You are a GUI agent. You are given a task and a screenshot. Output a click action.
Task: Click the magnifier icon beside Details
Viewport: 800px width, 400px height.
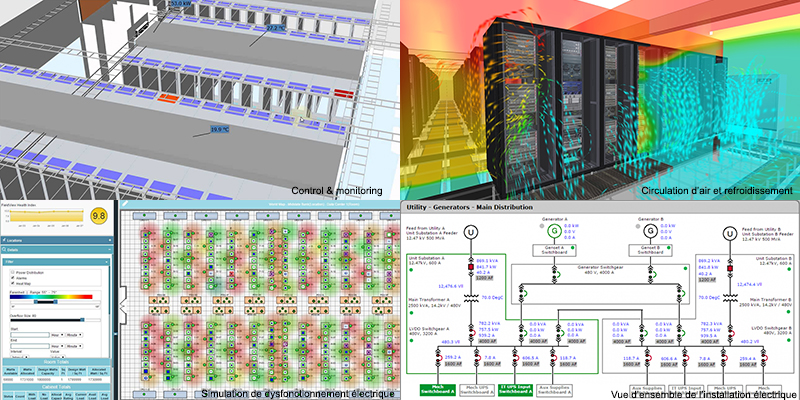[x=4, y=249]
